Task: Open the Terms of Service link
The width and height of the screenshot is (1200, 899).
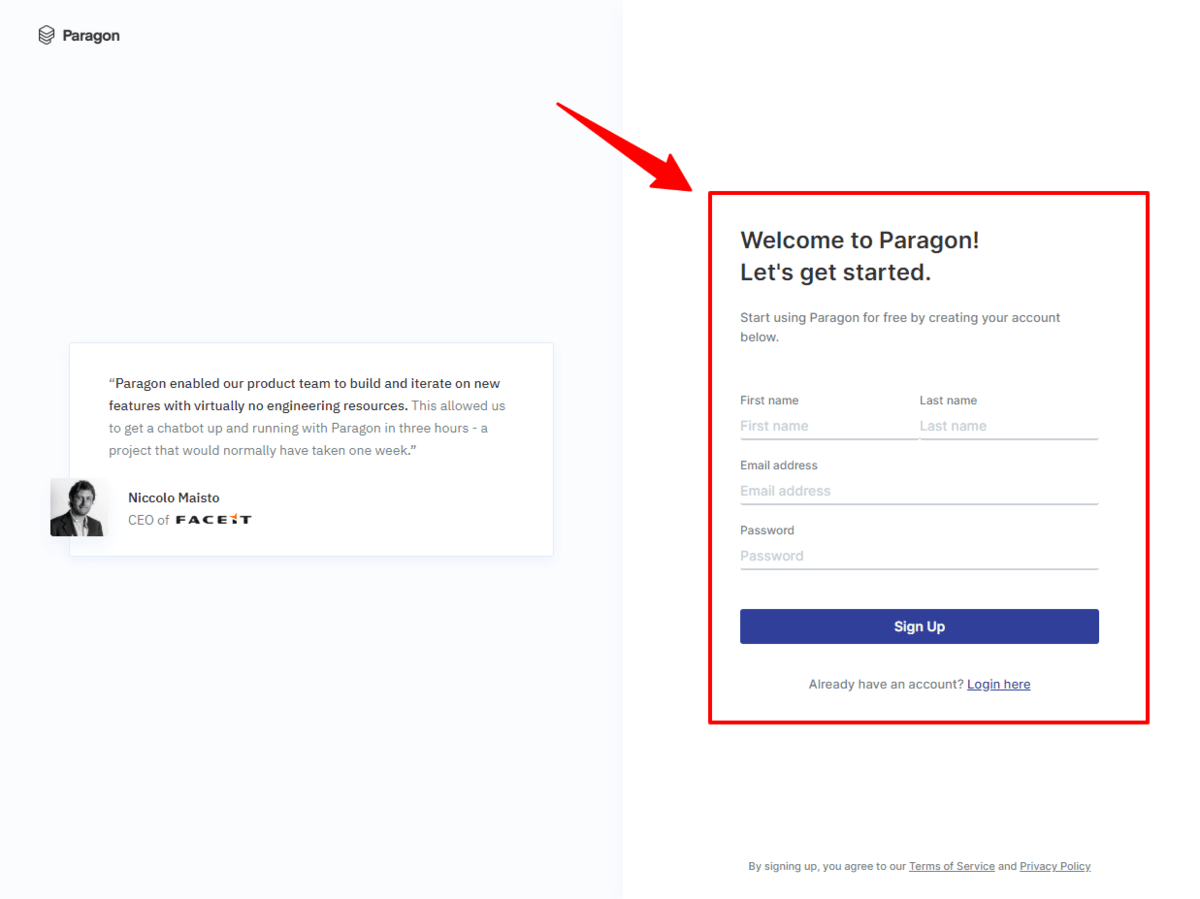Action: click(951, 867)
